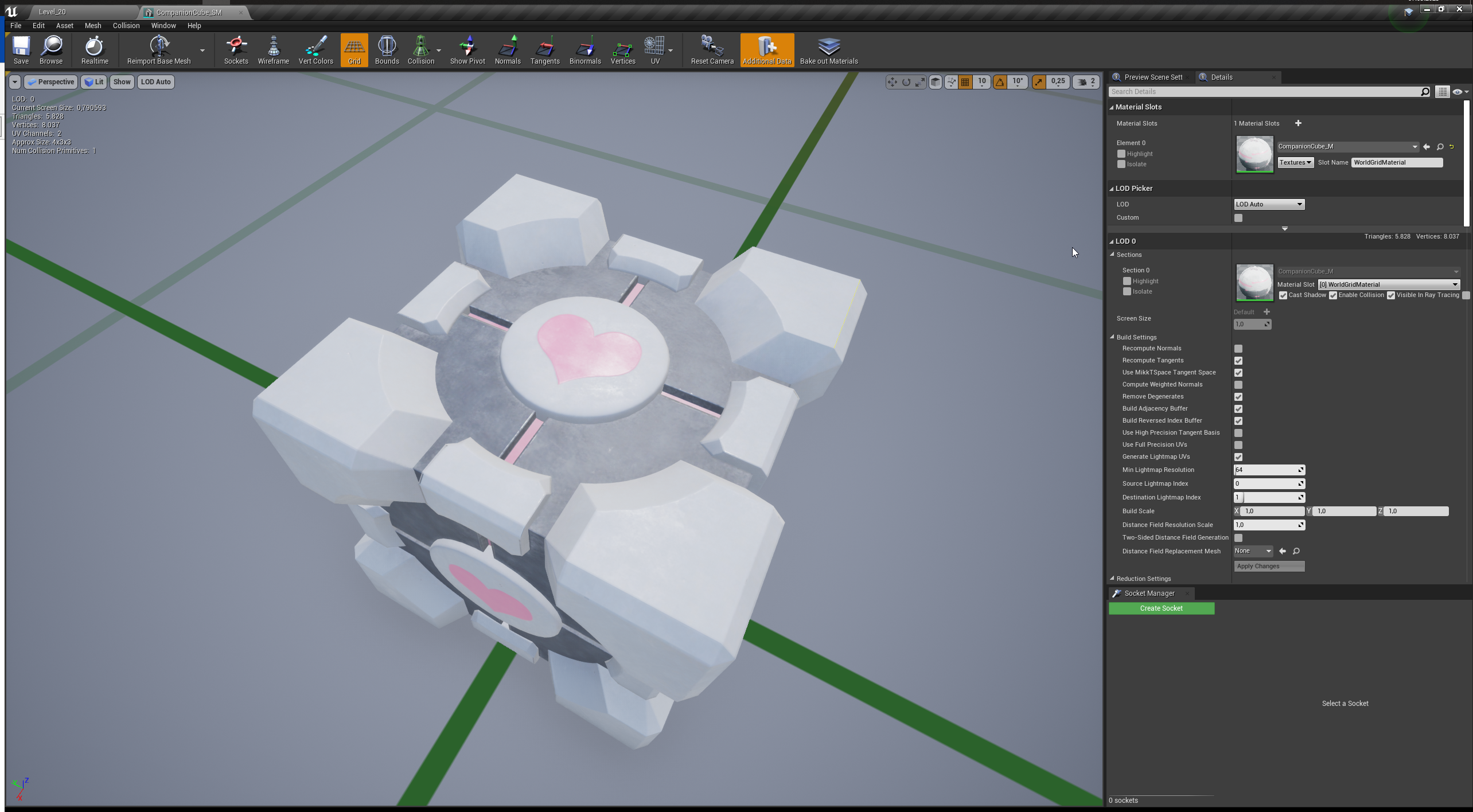The image size is (1473, 812).
Task: Toggle Show Pivot
Action: [467, 50]
